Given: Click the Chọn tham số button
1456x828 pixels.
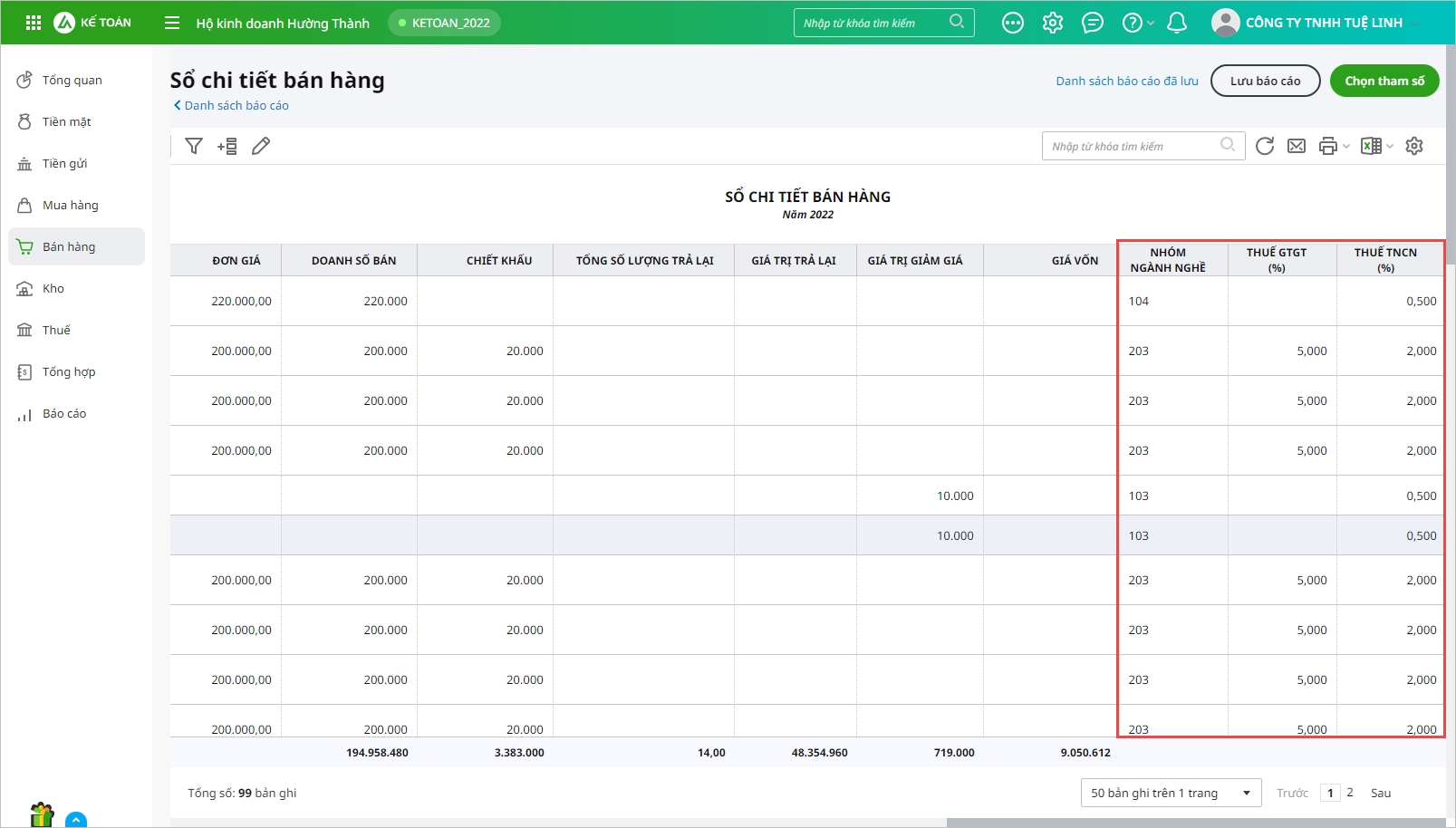Looking at the screenshot, I should pos(1384,81).
